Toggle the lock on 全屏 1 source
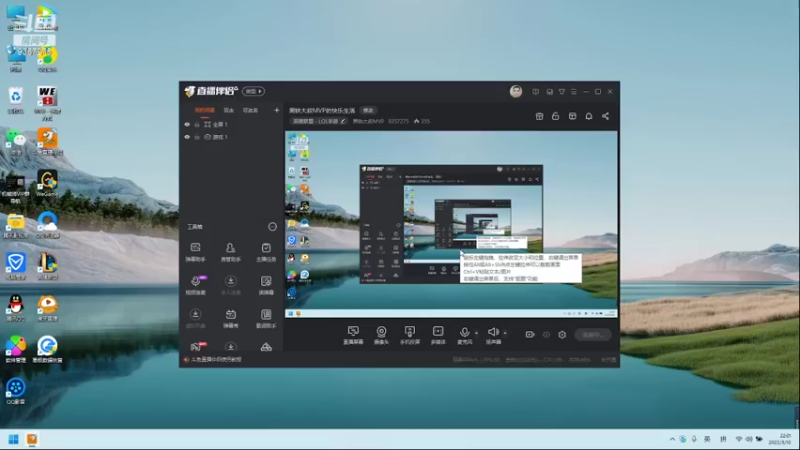The width and height of the screenshot is (800, 450). (x=196, y=124)
